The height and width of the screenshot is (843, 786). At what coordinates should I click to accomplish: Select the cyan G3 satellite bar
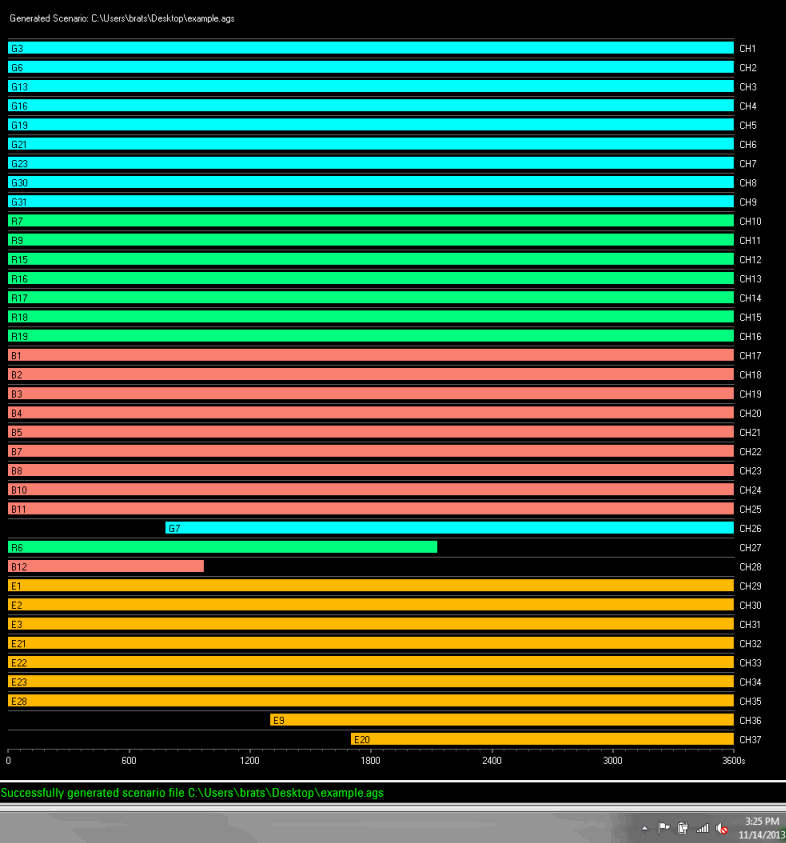(x=371, y=48)
